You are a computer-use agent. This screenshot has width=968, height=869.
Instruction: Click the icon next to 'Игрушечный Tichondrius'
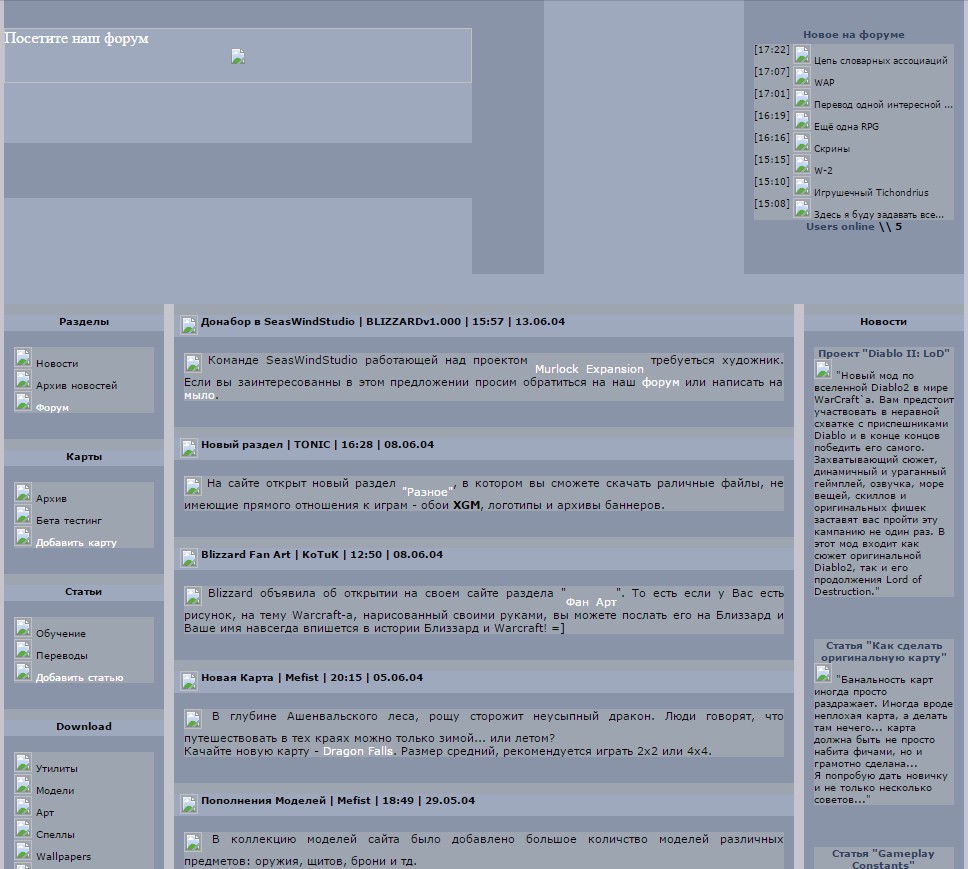[x=802, y=186]
